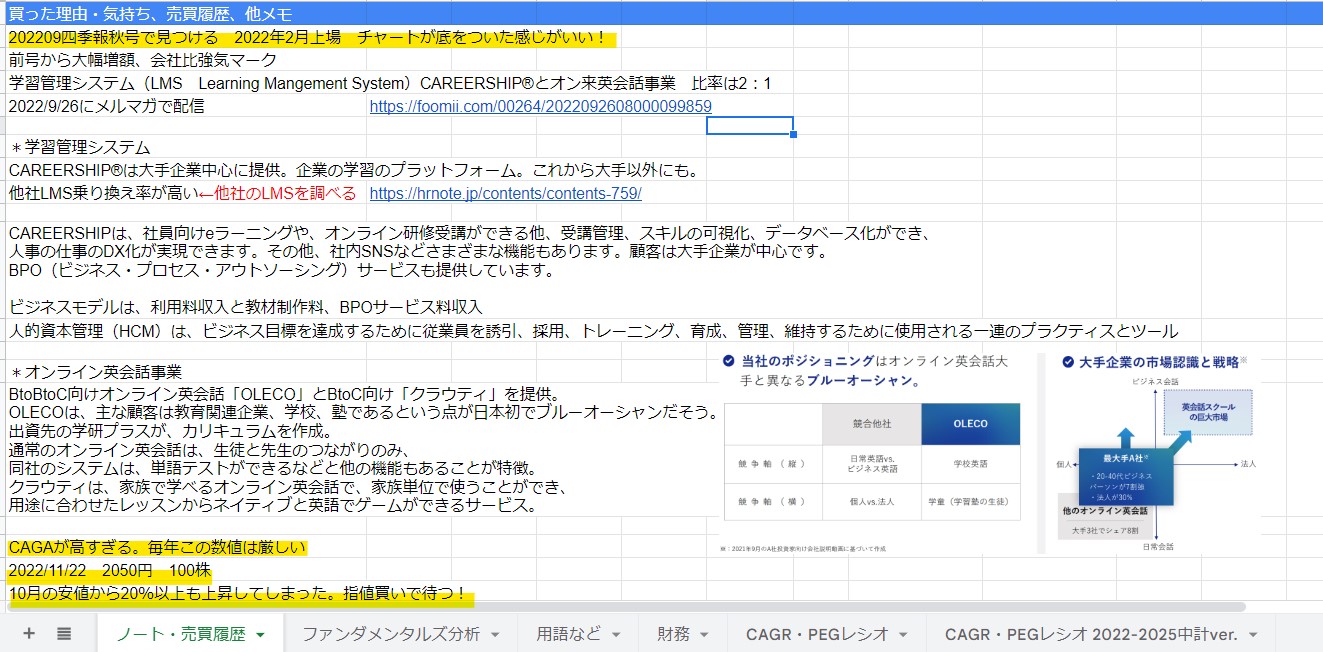Select cell starting CAREERSHIPは、社員向けeラーニング
Viewport: 1323px width, 652px height.
coord(470,252)
